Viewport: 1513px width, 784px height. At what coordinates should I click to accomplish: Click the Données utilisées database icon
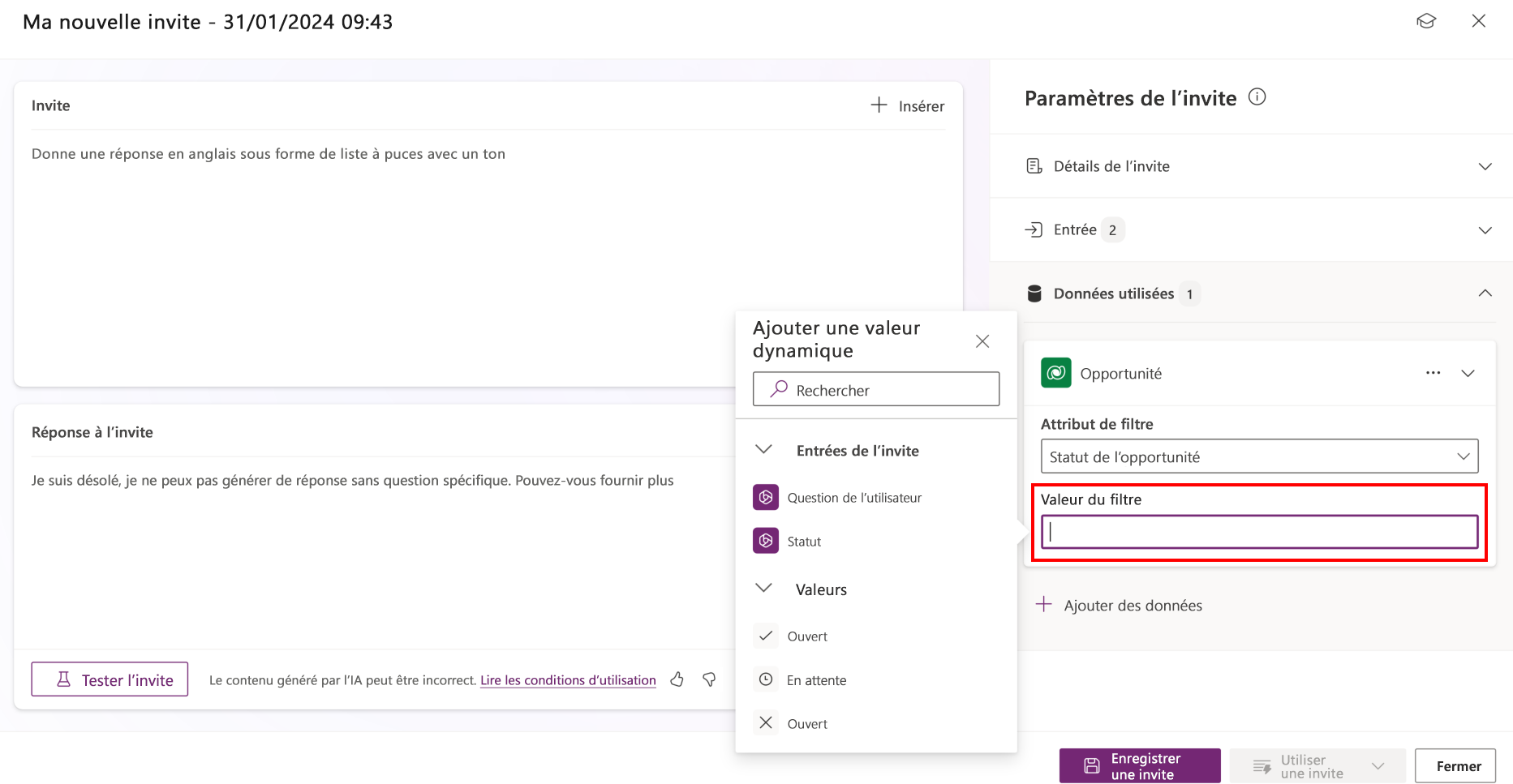tap(1034, 293)
